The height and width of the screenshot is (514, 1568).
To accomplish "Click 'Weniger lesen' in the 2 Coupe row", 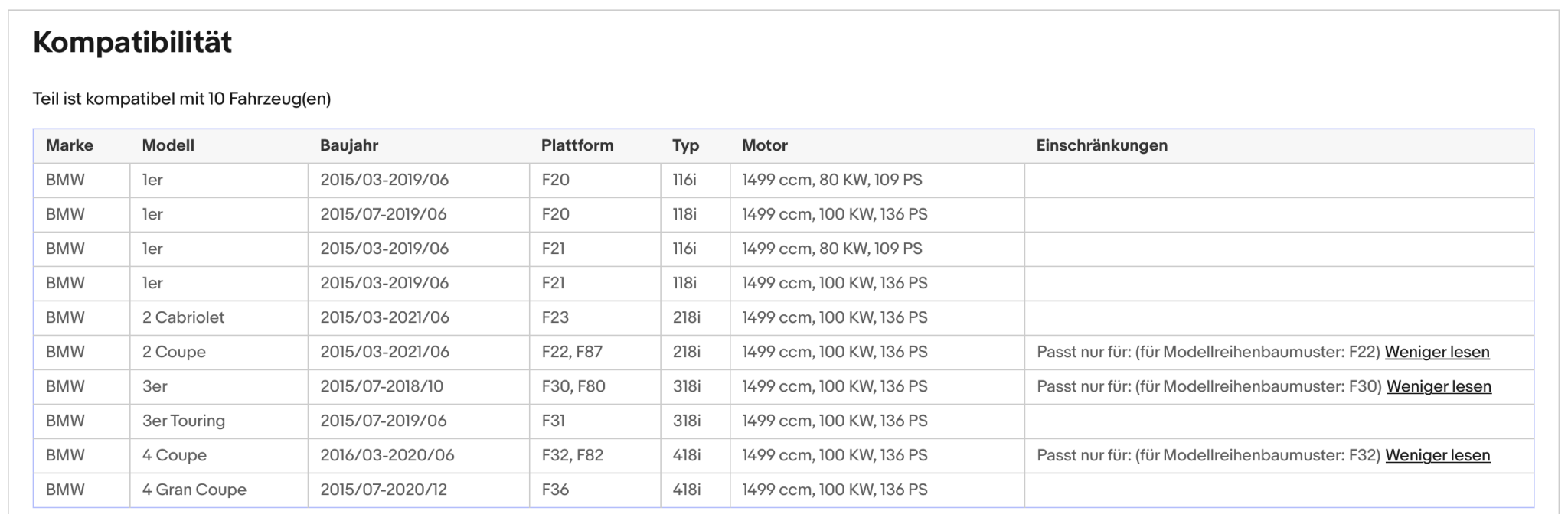I will click(1437, 352).
